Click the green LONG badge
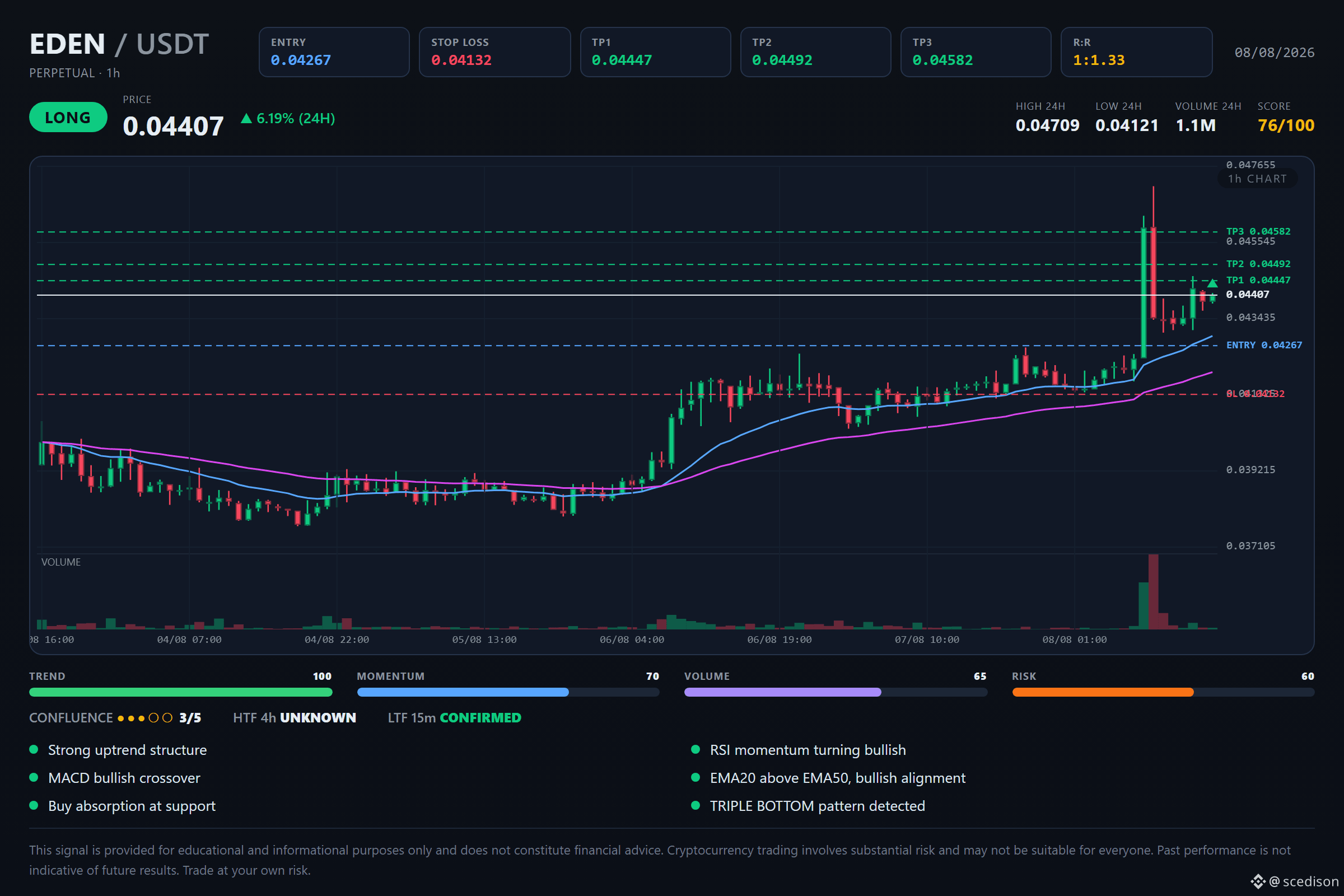The height and width of the screenshot is (896, 1344). tap(68, 117)
